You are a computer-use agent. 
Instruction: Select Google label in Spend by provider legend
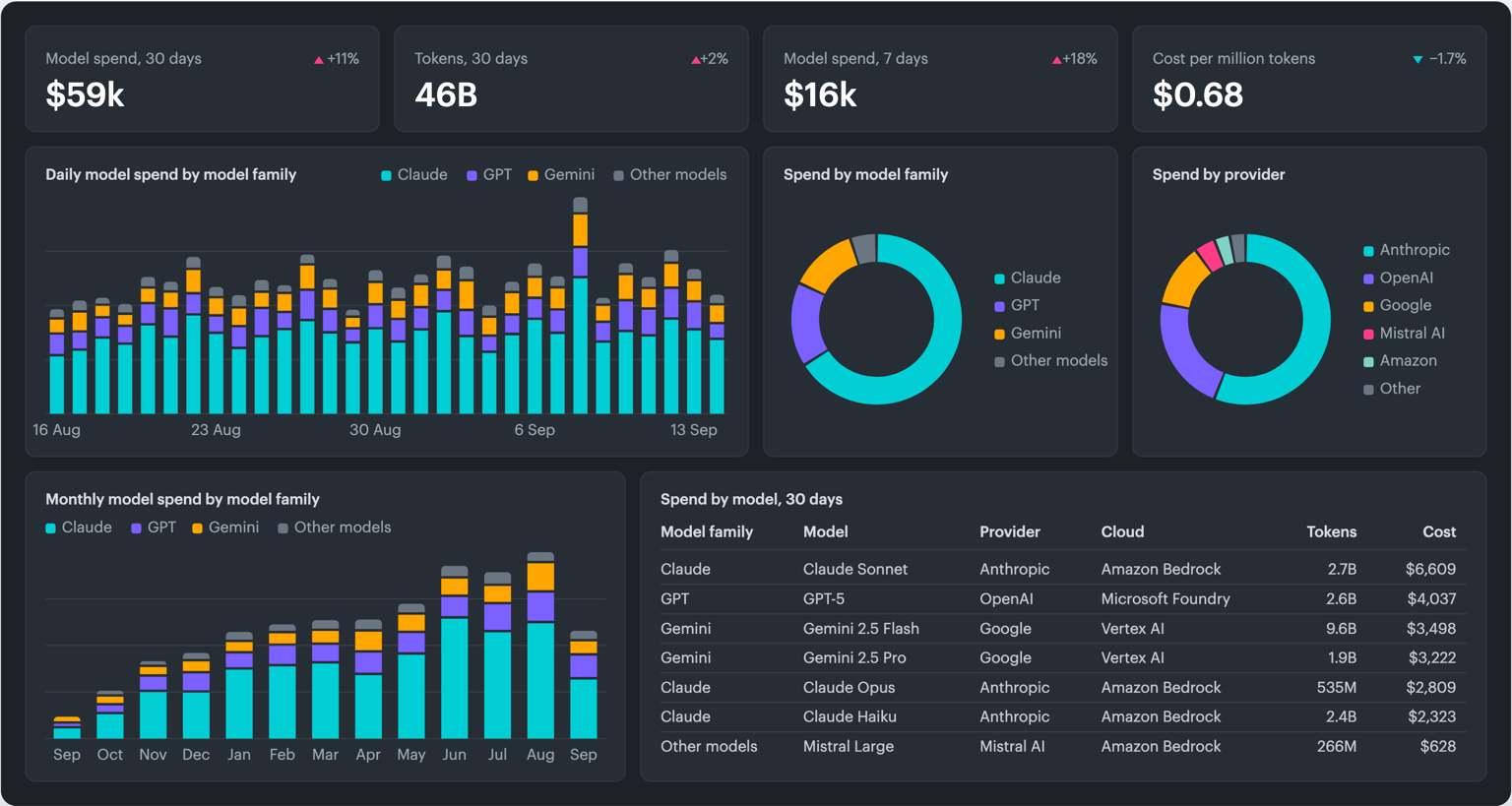click(x=1406, y=305)
